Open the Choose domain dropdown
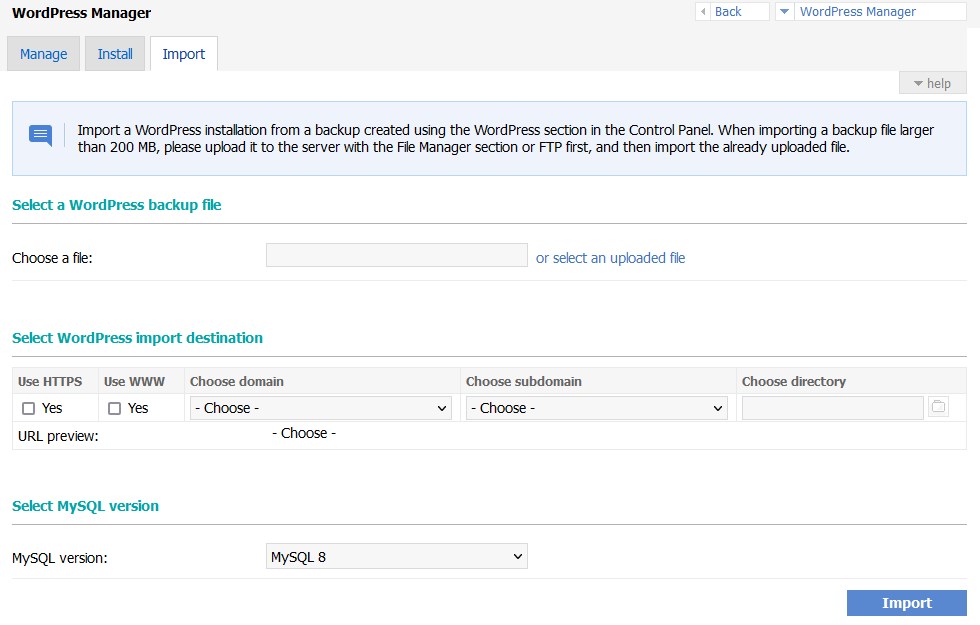980x625 pixels. tap(320, 407)
